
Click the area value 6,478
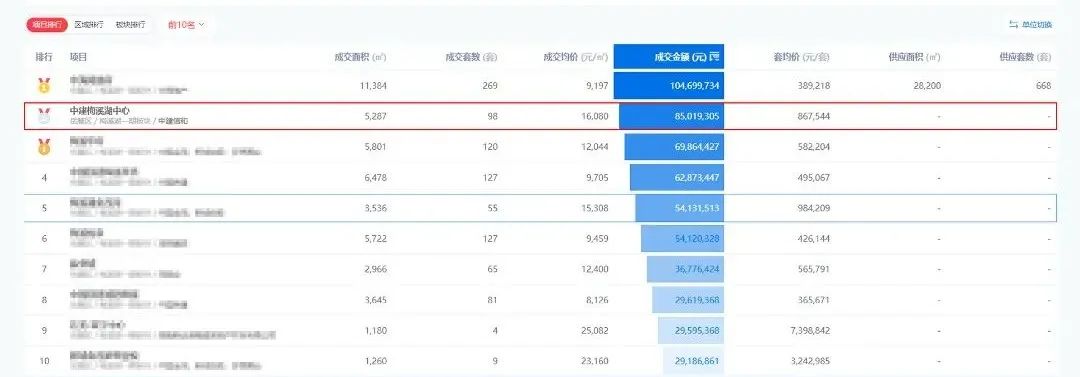(x=375, y=177)
